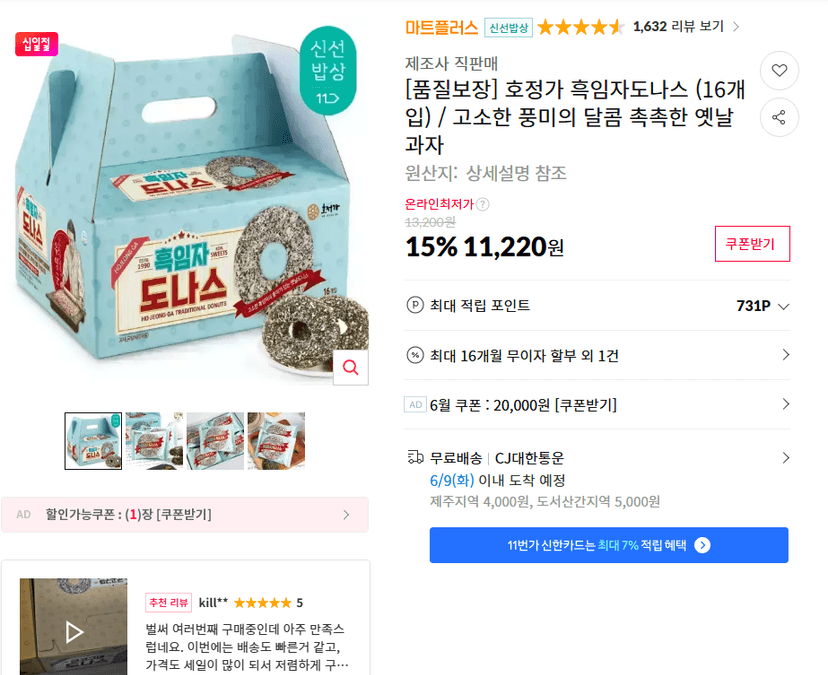Play the kill** review video
This screenshot has width=828, height=675.
[73, 632]
